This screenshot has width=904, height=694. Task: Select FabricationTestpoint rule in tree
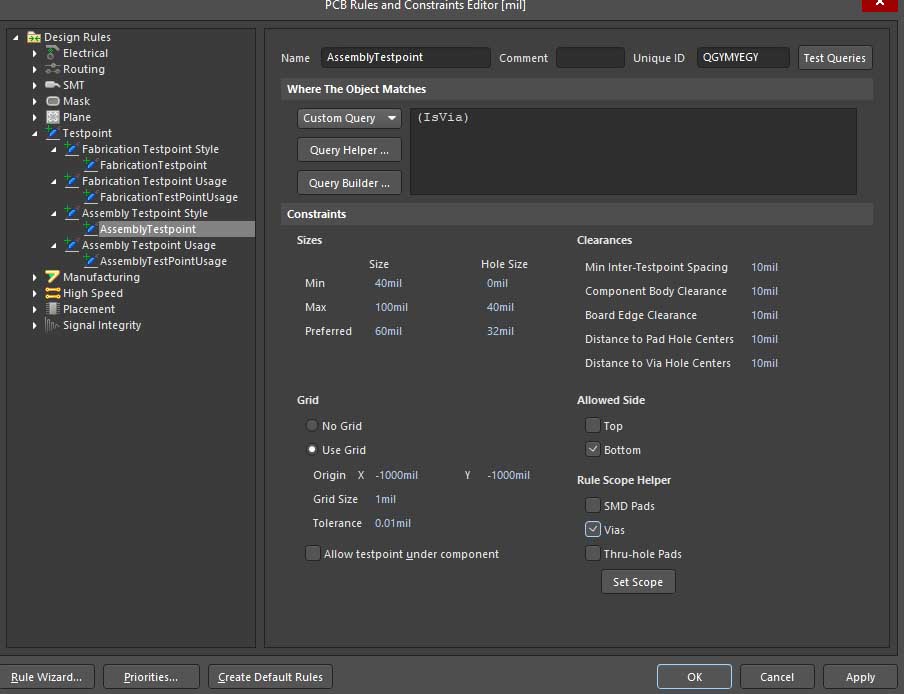click(153, 165)
